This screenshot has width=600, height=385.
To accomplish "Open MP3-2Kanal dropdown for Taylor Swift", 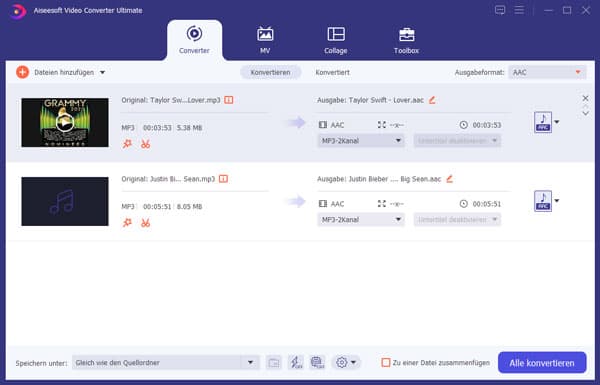I will (x=361, y=141).
